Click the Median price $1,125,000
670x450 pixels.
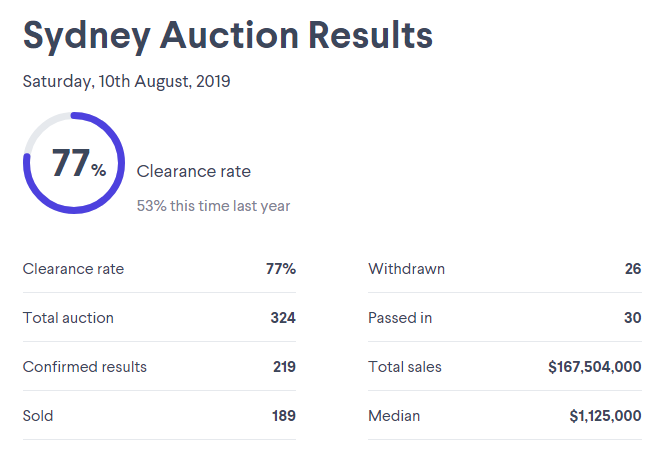[x=605, y=416]
